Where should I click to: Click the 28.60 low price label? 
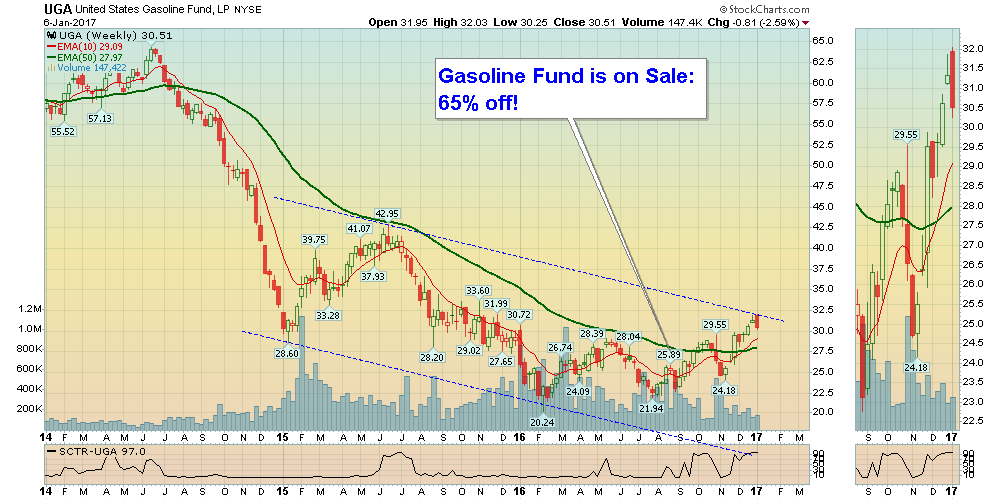click(x=288, y=353)
